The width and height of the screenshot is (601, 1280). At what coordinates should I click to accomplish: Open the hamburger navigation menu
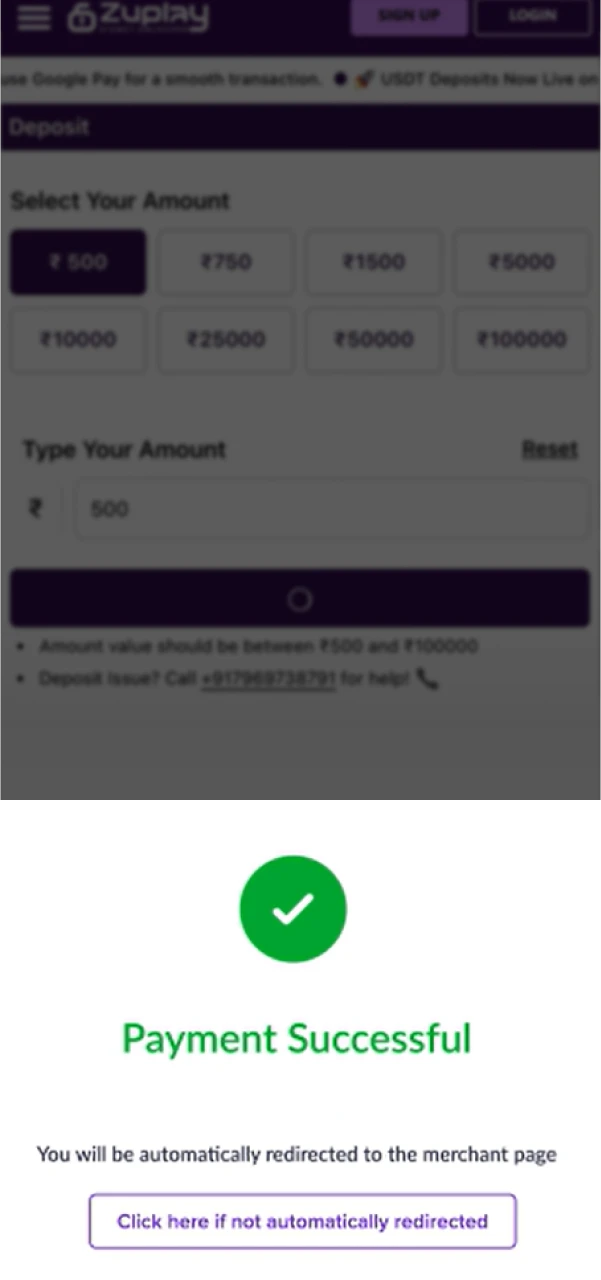tap(32, 18)
